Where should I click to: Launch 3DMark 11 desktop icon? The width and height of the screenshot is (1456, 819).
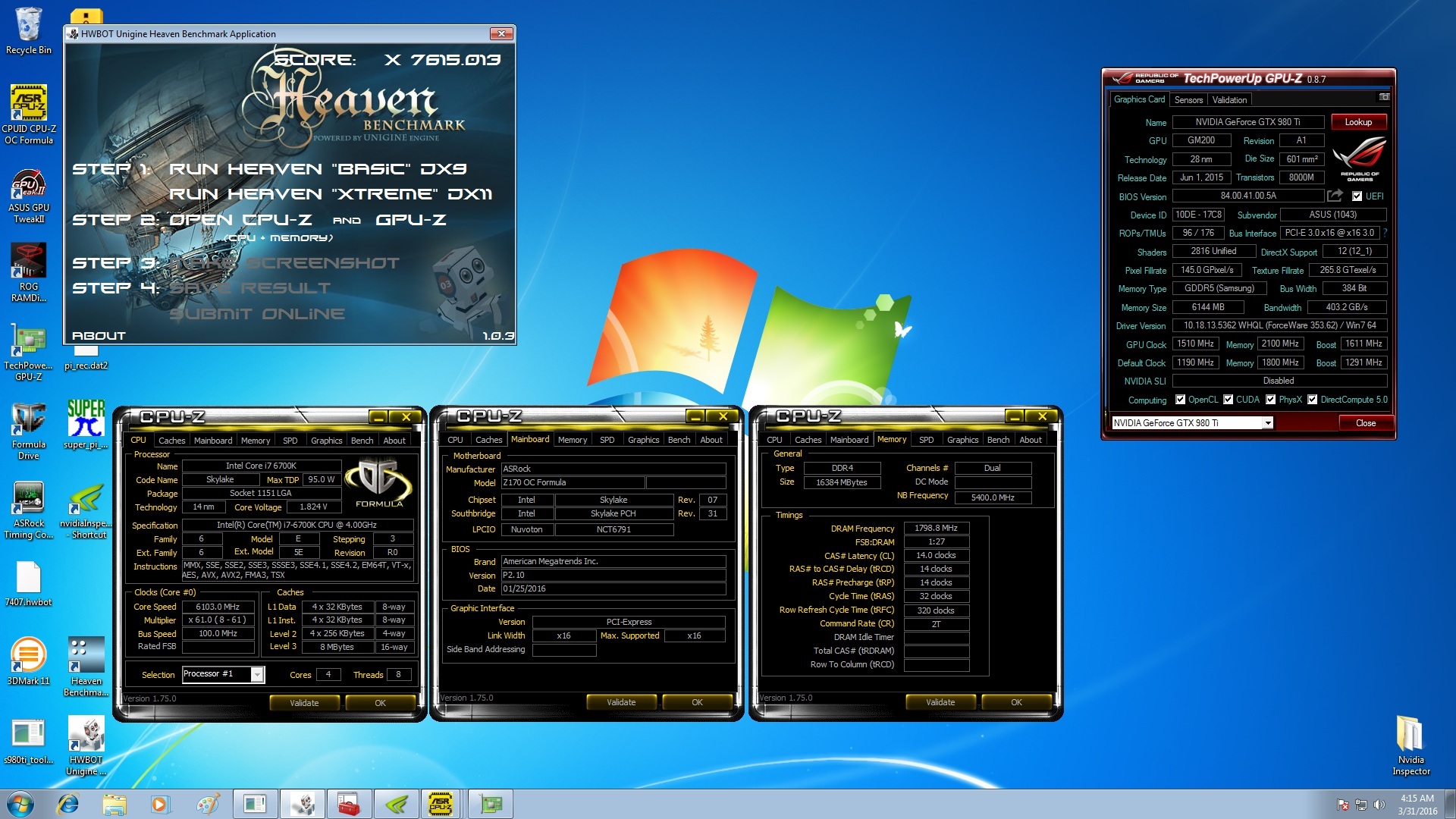(28, 660)
